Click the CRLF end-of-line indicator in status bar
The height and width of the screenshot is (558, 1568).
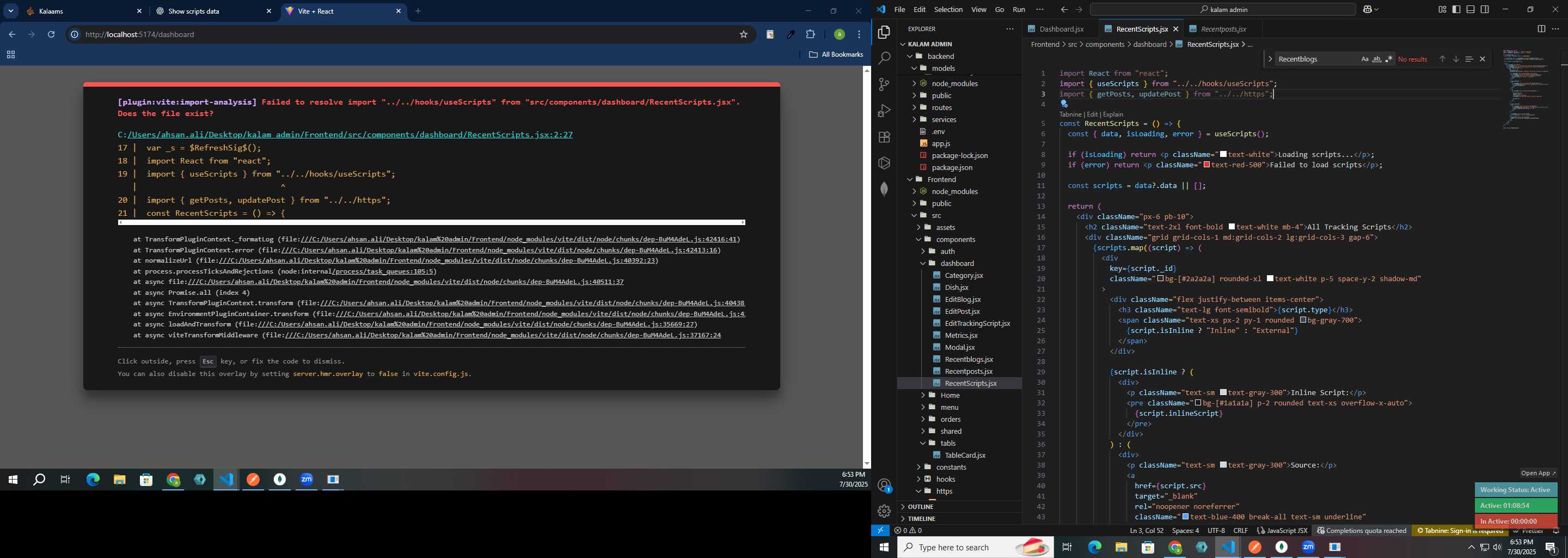pyautogui.click(x=1240, y=531)
